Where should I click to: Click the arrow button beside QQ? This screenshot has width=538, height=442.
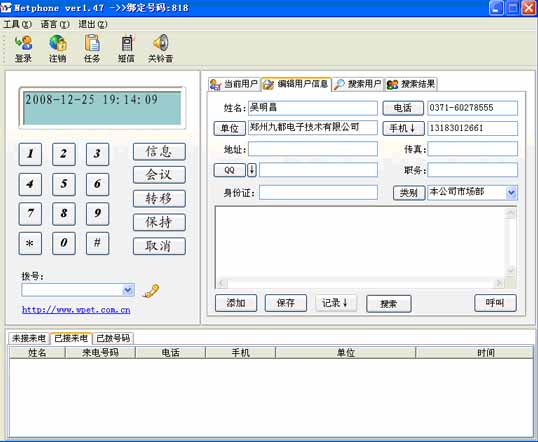252,170
